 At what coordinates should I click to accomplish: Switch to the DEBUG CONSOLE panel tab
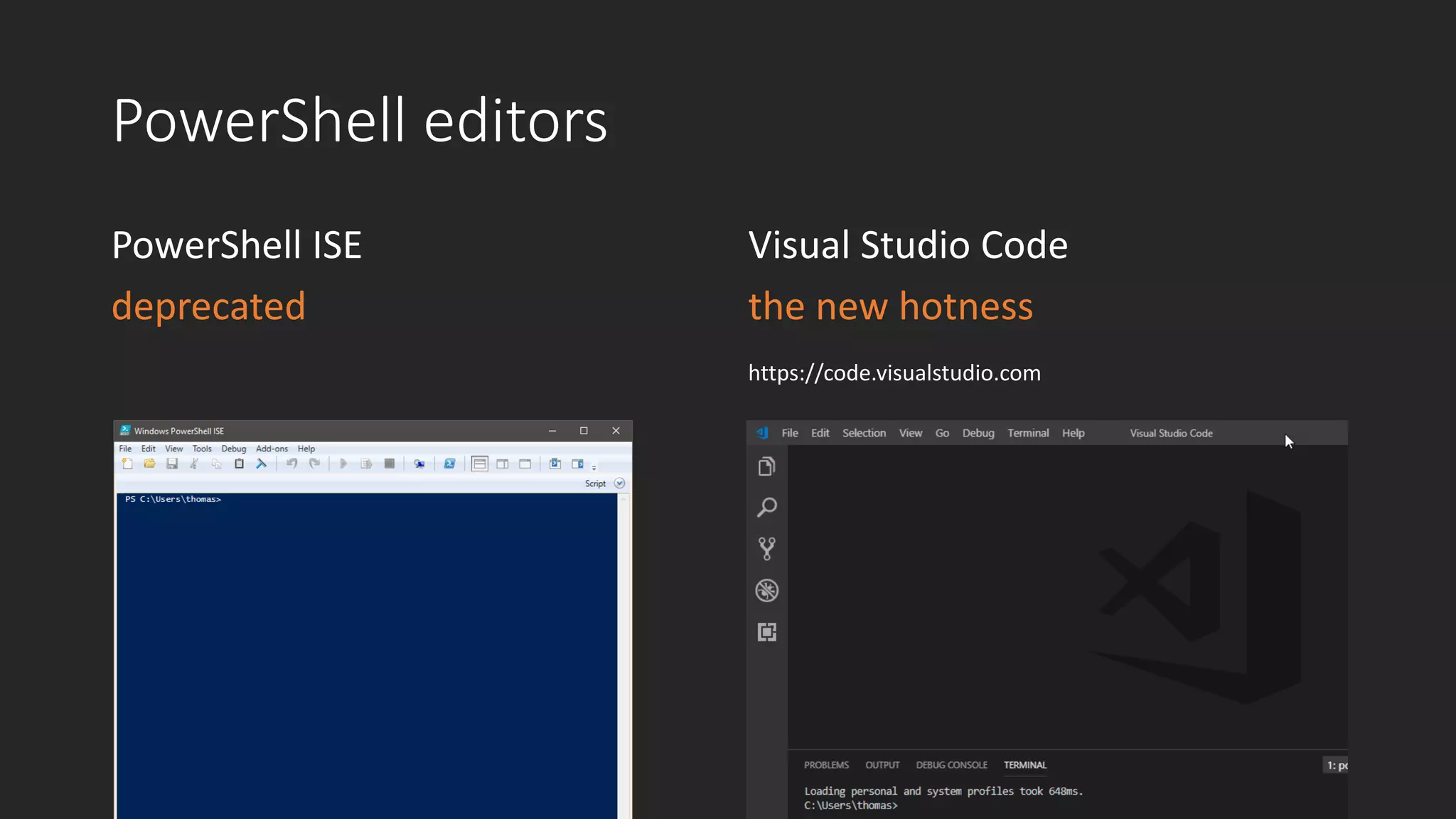pos(951,765)
